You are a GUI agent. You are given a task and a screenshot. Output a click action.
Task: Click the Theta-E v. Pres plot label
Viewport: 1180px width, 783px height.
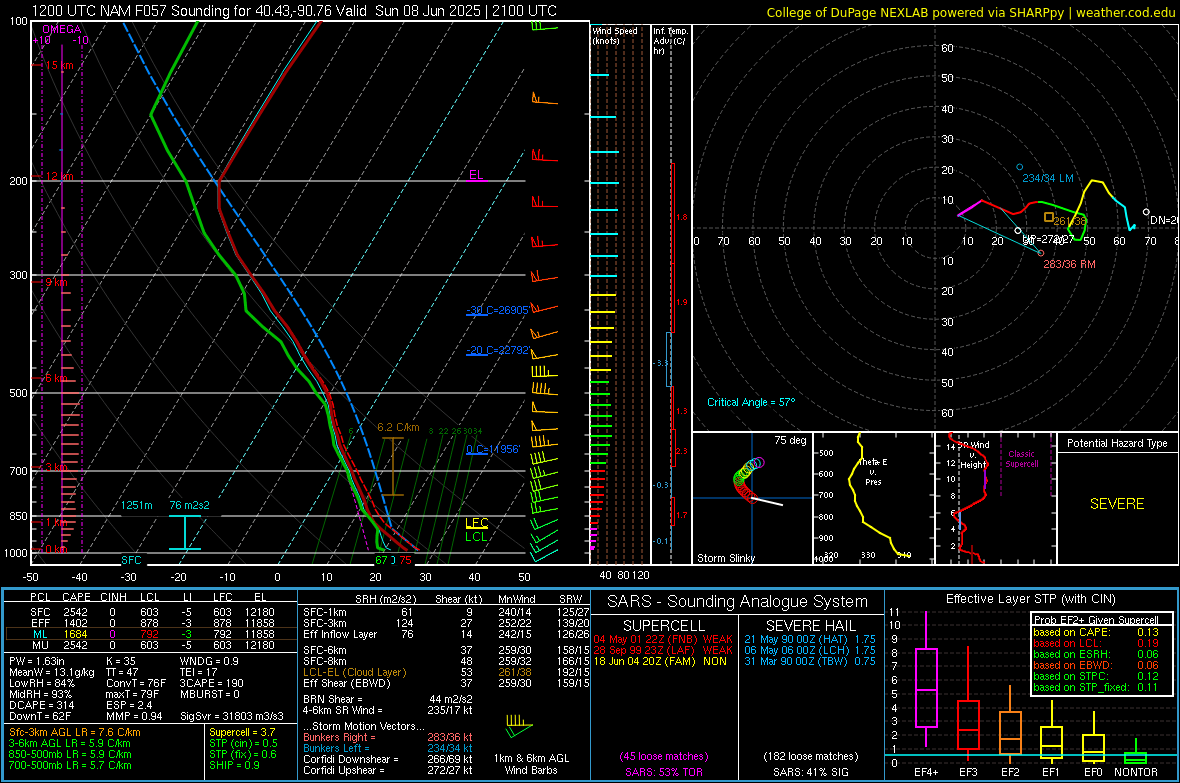873,471
